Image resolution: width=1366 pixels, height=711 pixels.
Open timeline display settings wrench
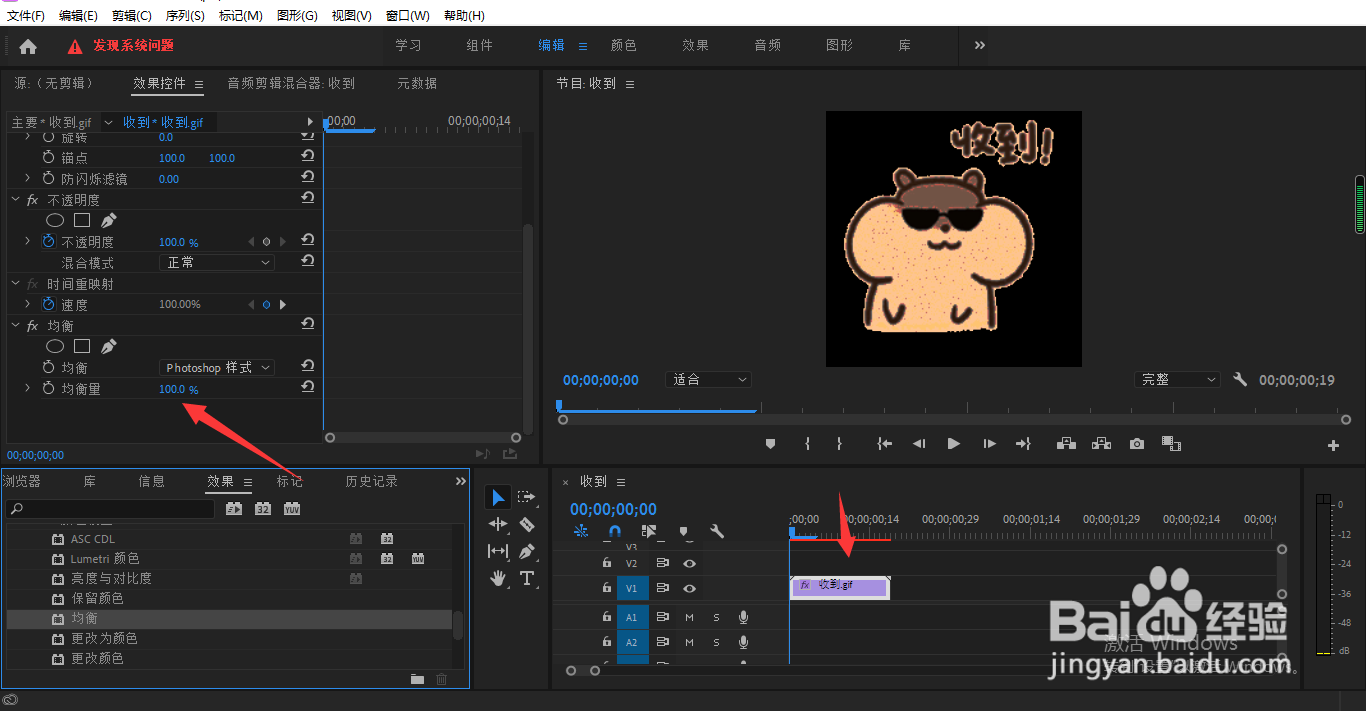pyautogui.click(x=717, y=532)
